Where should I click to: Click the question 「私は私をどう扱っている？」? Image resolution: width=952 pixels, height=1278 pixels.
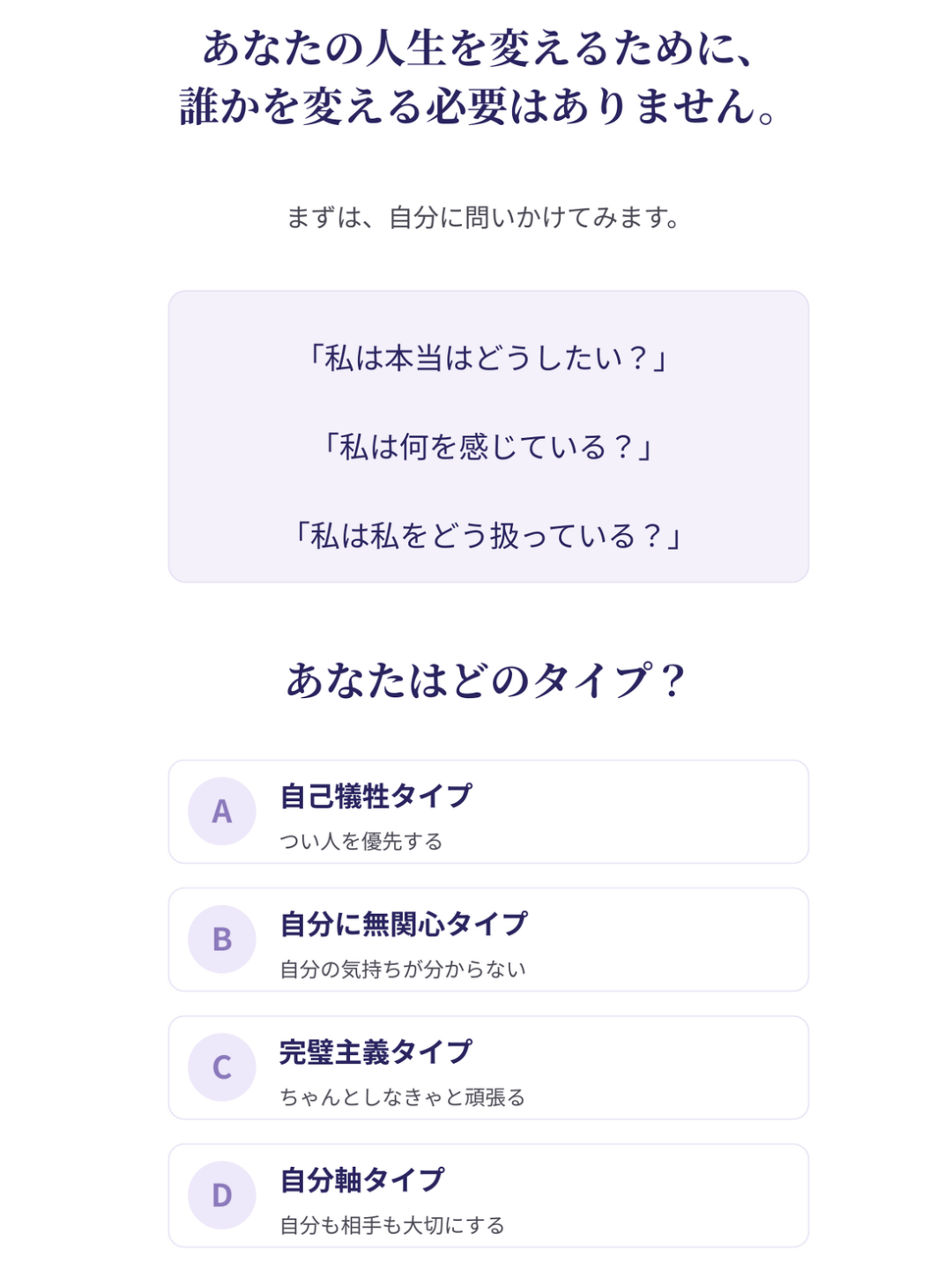pos(488,535)
